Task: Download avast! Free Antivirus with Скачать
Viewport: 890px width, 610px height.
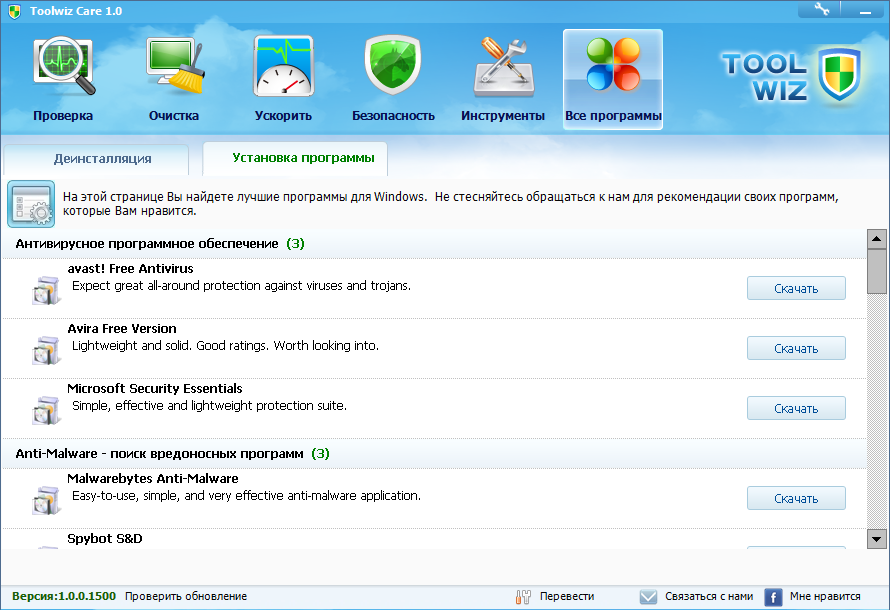Action: pyautogui.click(x=796, y=289)
